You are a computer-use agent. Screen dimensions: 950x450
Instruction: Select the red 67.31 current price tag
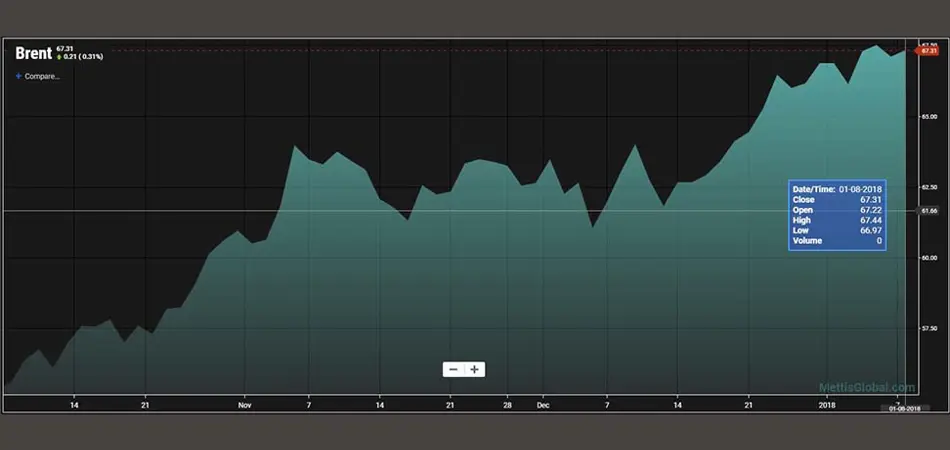point(928,51)
